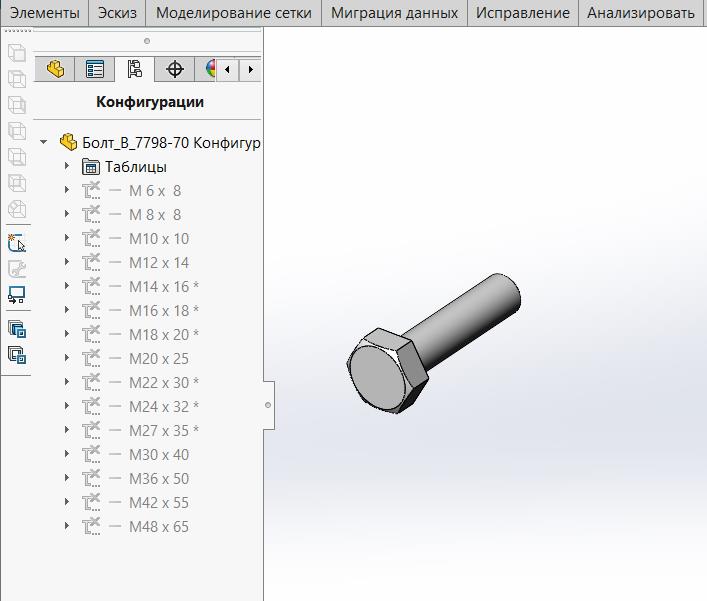
Task: Click the Таблицы table folder icon
Action: (x=91, y=167)
